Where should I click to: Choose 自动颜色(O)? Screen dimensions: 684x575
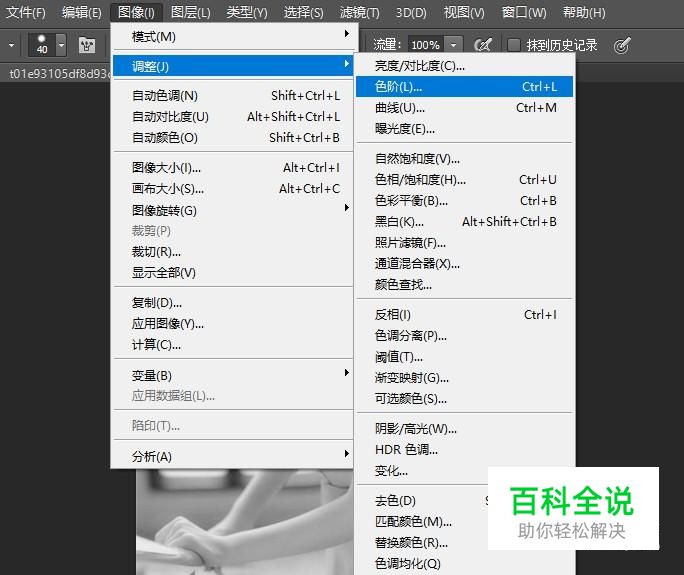tap(232, 137)
